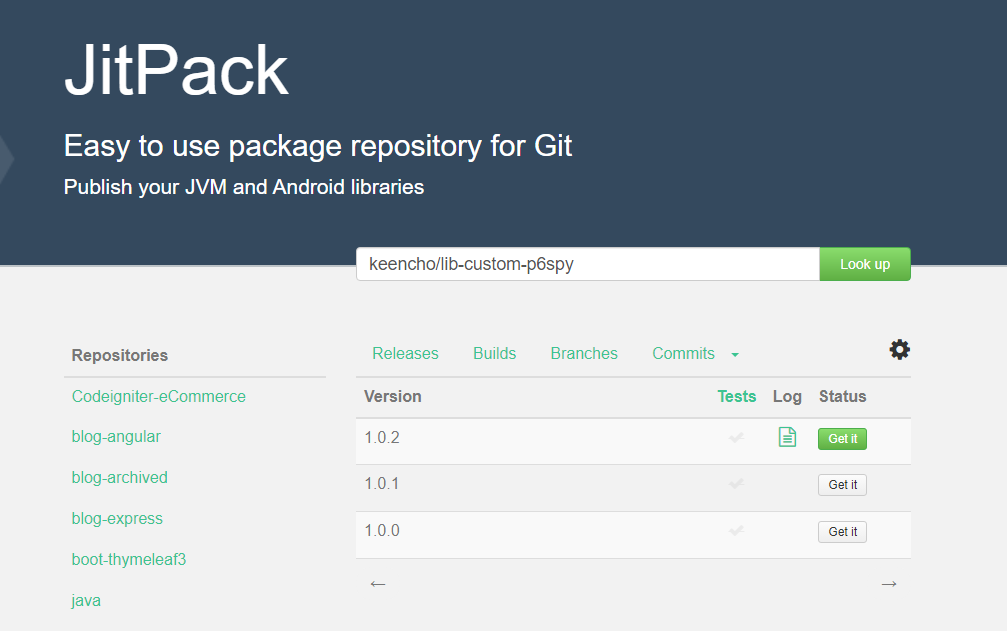This screenshot has width=1007, height=631.
Task: Open the boot-thymeleaf3 repository
Action: coord(128,559)
